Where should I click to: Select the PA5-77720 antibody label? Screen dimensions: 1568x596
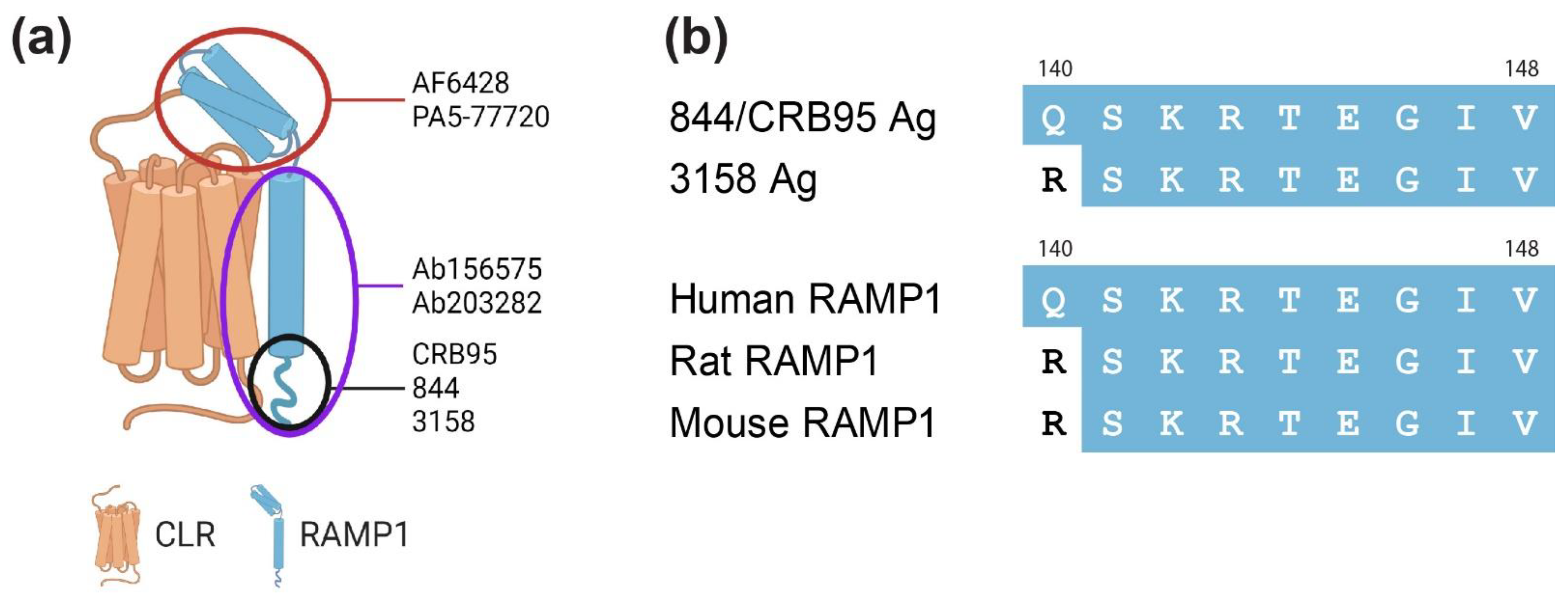(480, 117)
